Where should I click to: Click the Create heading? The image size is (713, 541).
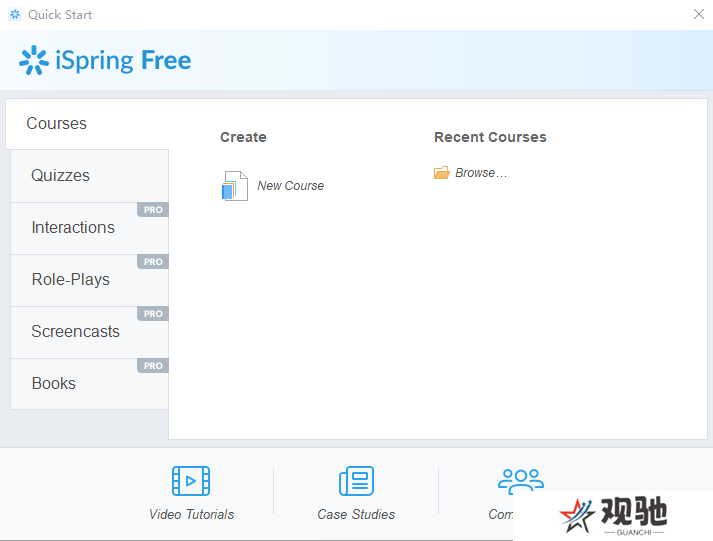pos(243,137)
